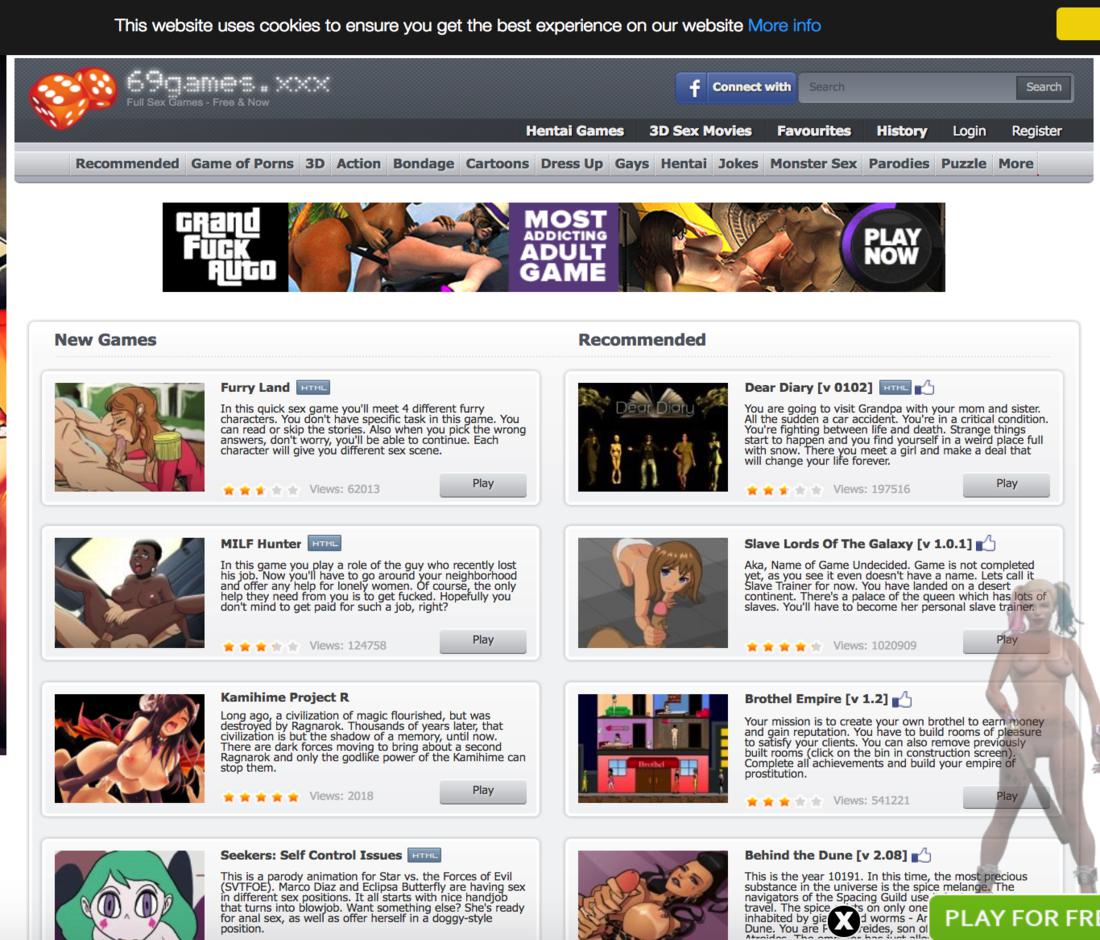This screenshot has height=940, width=1100.
Task: Click the "Recommended" section heading above Dear Diary
Action: [x=642, y=340]
